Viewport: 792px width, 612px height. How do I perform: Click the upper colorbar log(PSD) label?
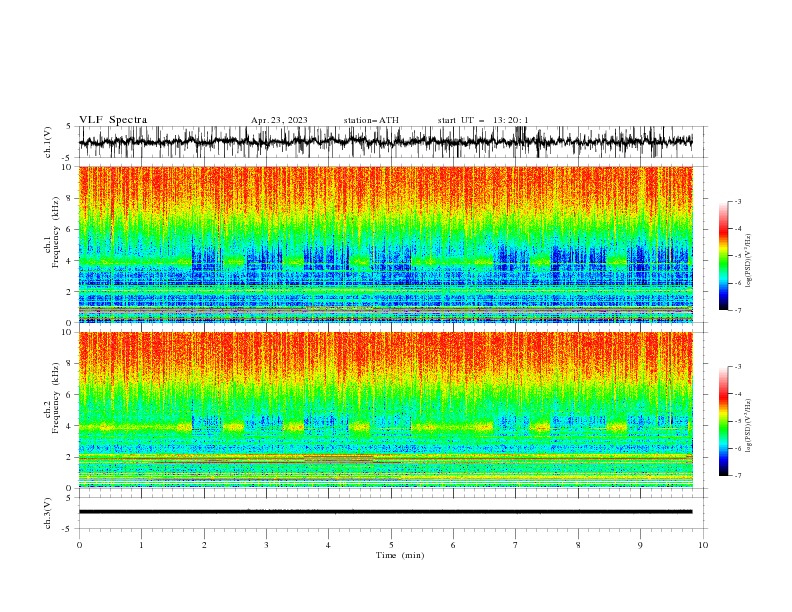pyautogui.click(x=749, y=261)
